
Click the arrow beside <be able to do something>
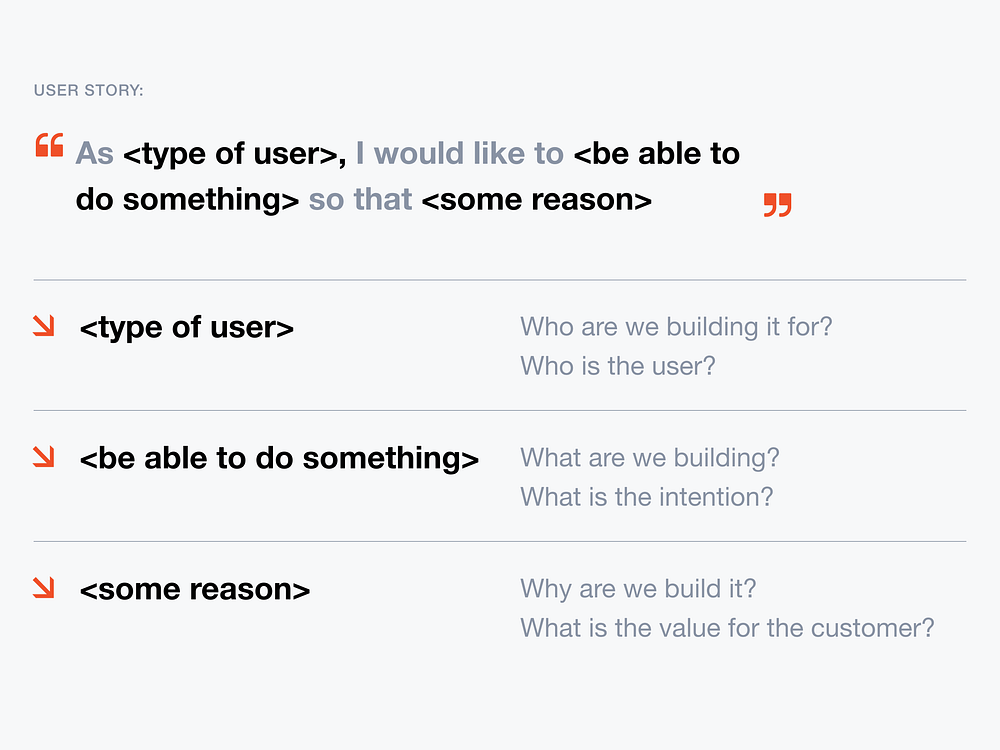click(x=44, y=457)
